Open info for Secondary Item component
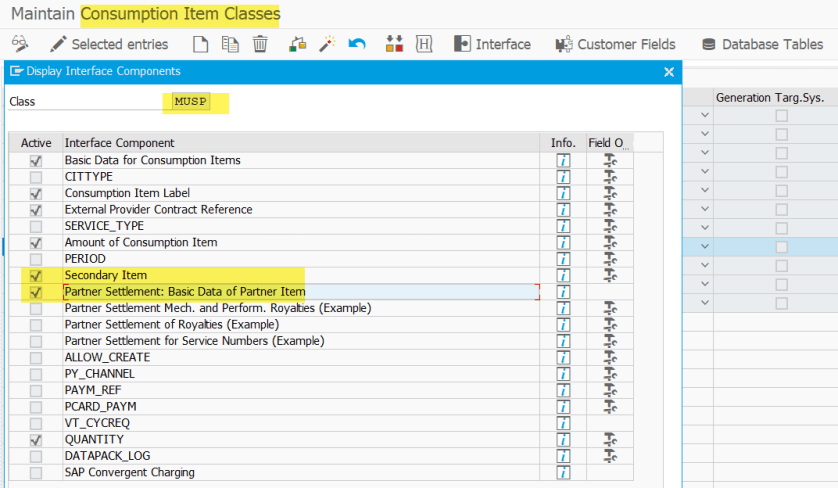The height and width of the screenshot is (488, 838). [x=564, y=275]
